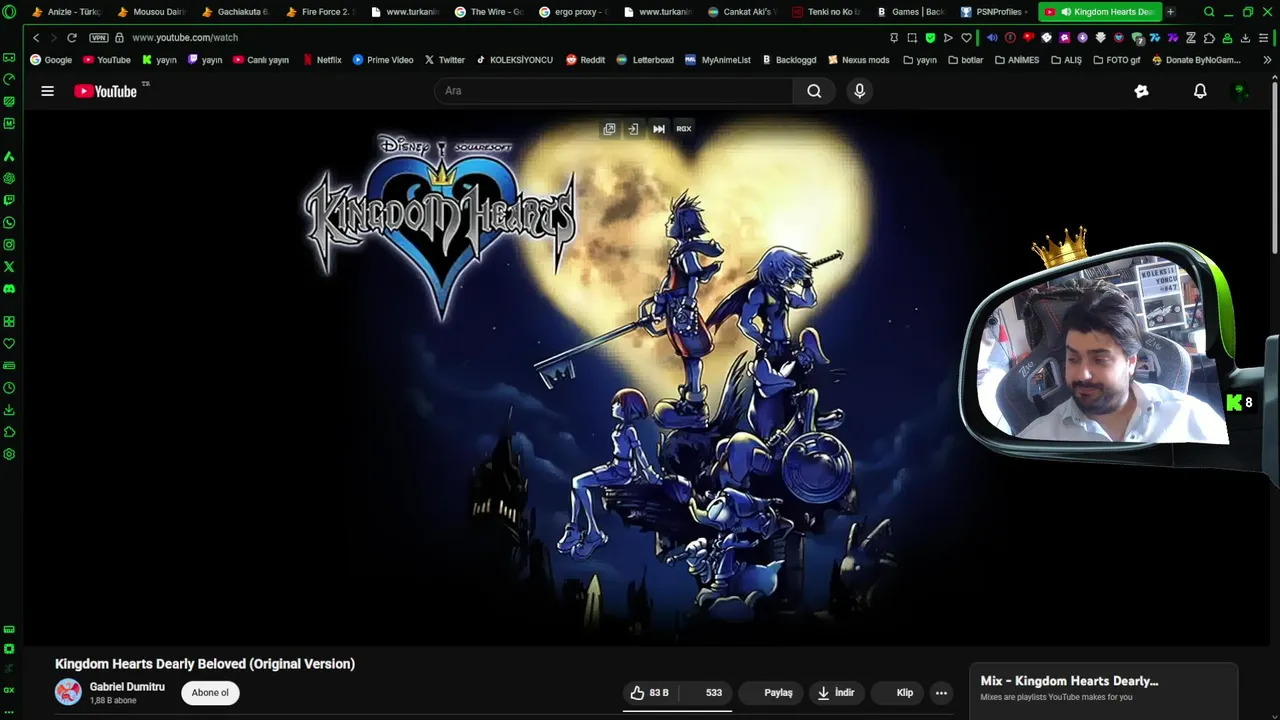Open the YouTube create/settings icon beside bell
The width and height of the screenshot is (1280, 720).
click(x=1141, y=91)
